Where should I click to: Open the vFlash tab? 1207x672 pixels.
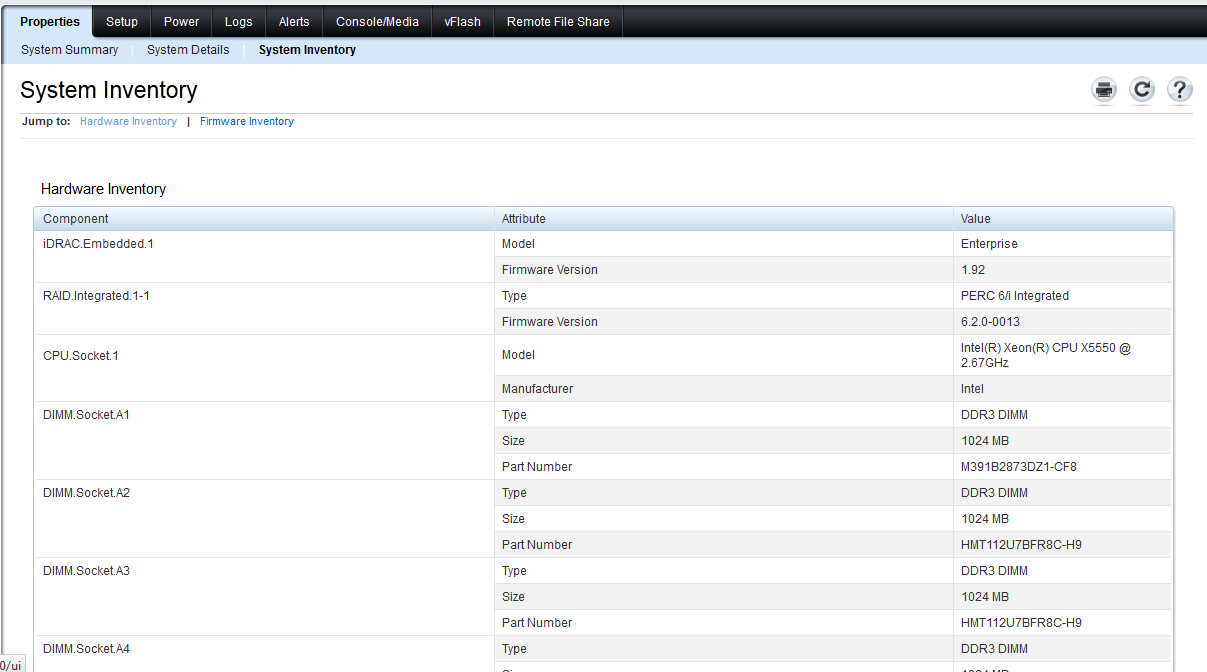[462, 21]
